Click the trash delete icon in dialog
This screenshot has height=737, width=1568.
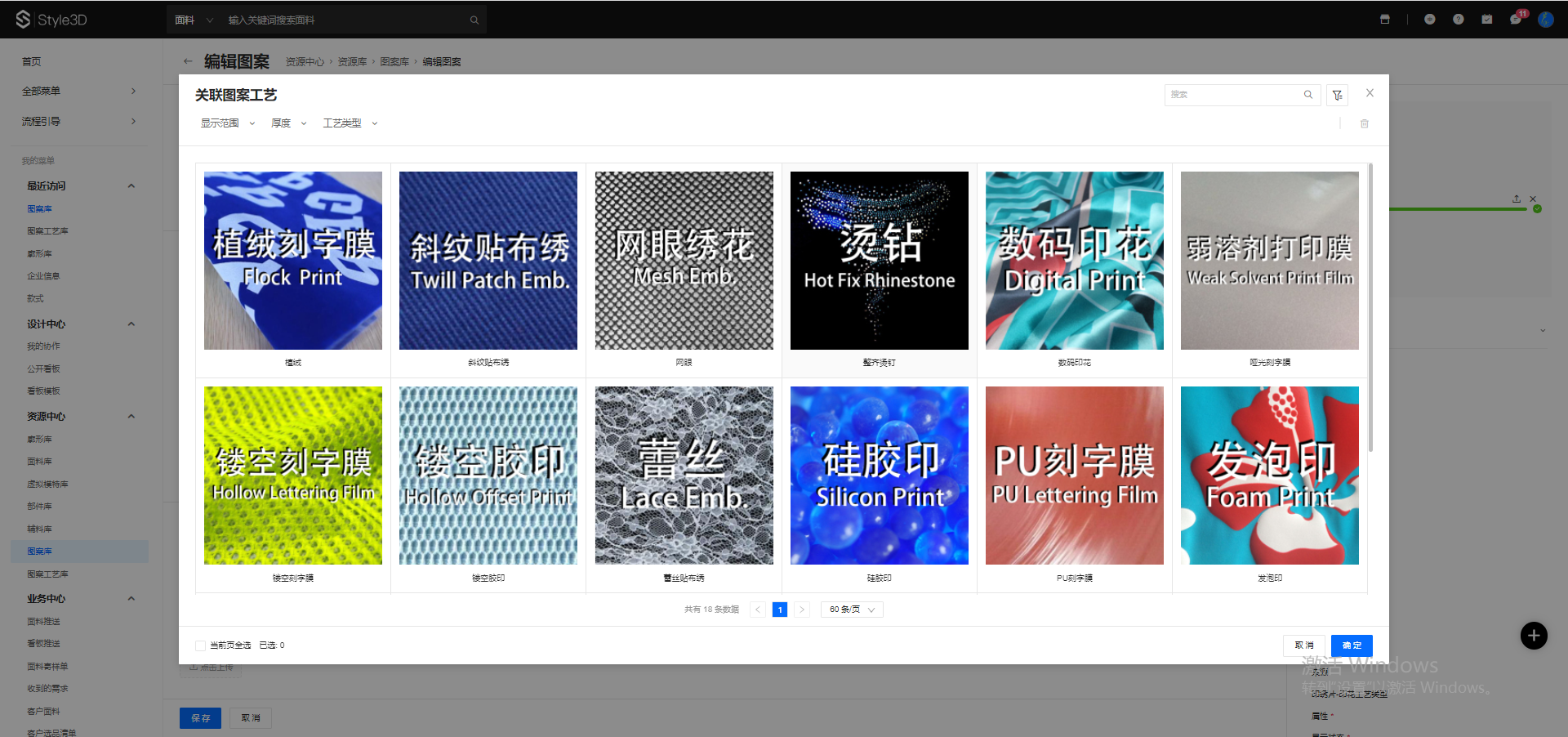click(1364, 124)
